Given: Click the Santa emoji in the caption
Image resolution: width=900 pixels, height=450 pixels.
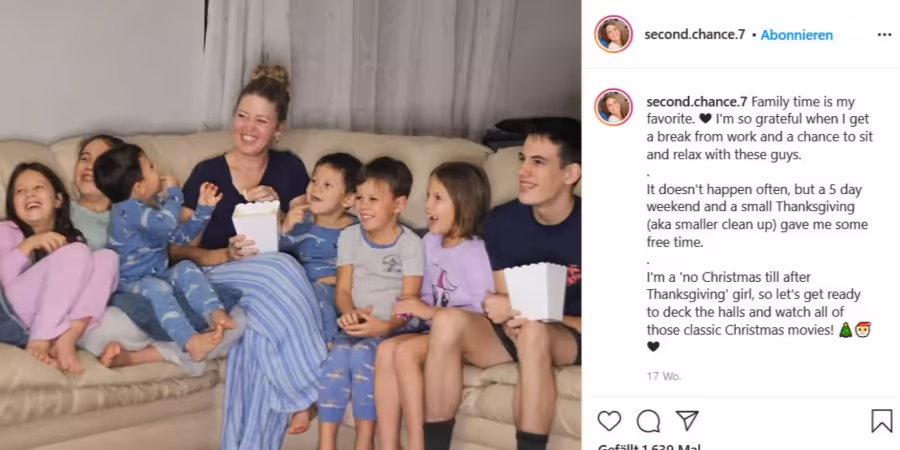Looking at the screenshot, I should 863,330.
